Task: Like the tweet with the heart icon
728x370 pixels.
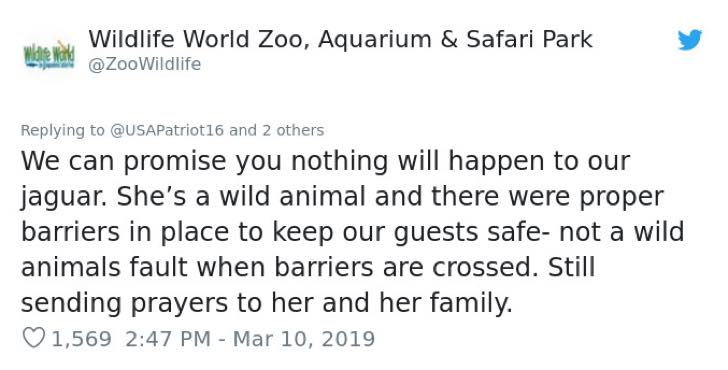Action: [x=34, y=338]
